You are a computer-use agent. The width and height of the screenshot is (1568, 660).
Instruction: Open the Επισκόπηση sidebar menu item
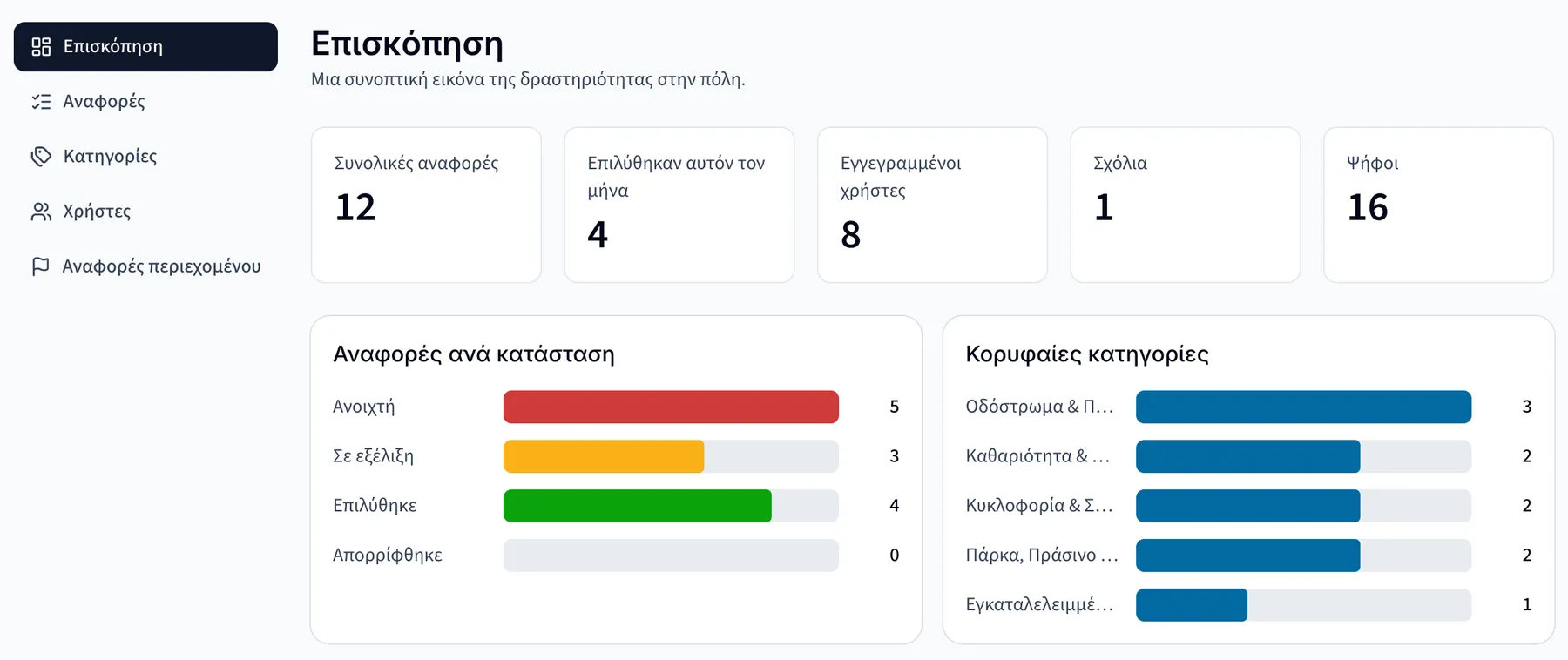click(x=145, y=47)
